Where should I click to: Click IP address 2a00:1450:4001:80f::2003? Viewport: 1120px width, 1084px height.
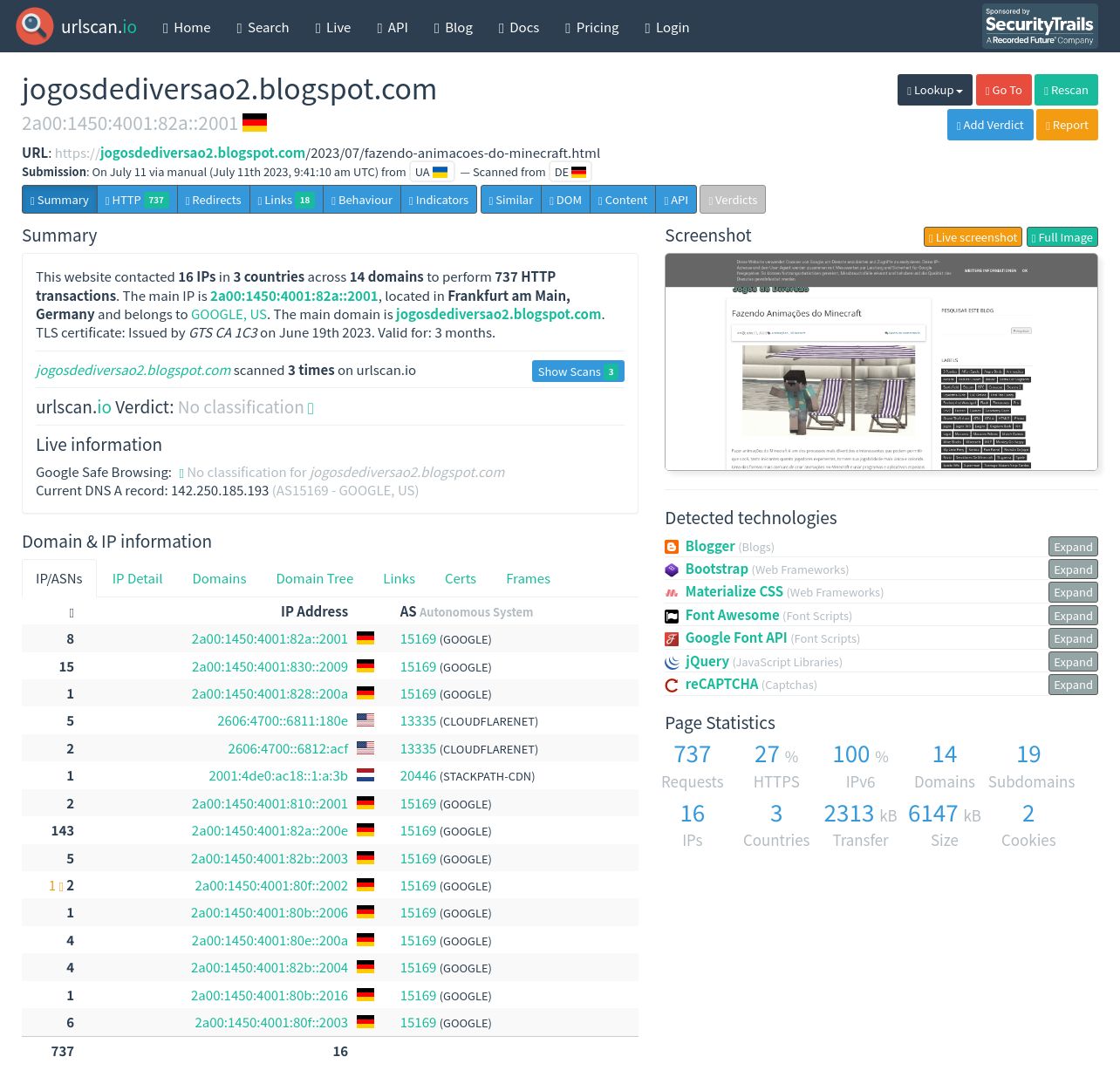tap(271, 1022)
